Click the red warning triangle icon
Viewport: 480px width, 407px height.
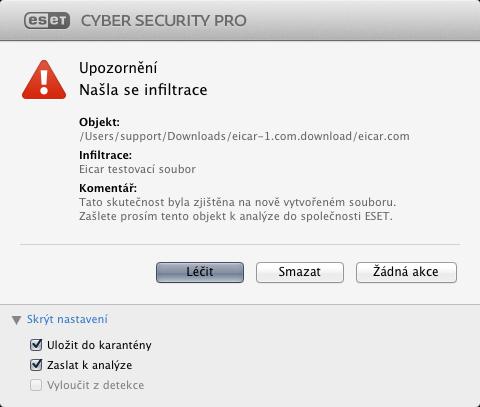pos(44,80)
